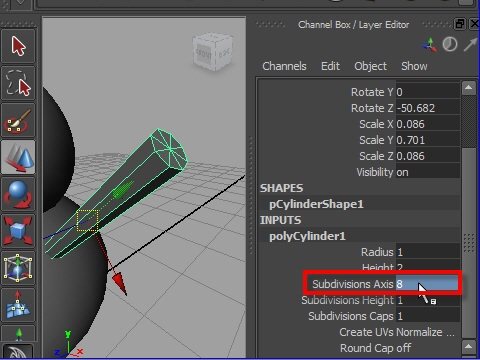Screen dimensions: 480x360
Task: Choose the Soft Modification tool
Action: click(18, 305)
